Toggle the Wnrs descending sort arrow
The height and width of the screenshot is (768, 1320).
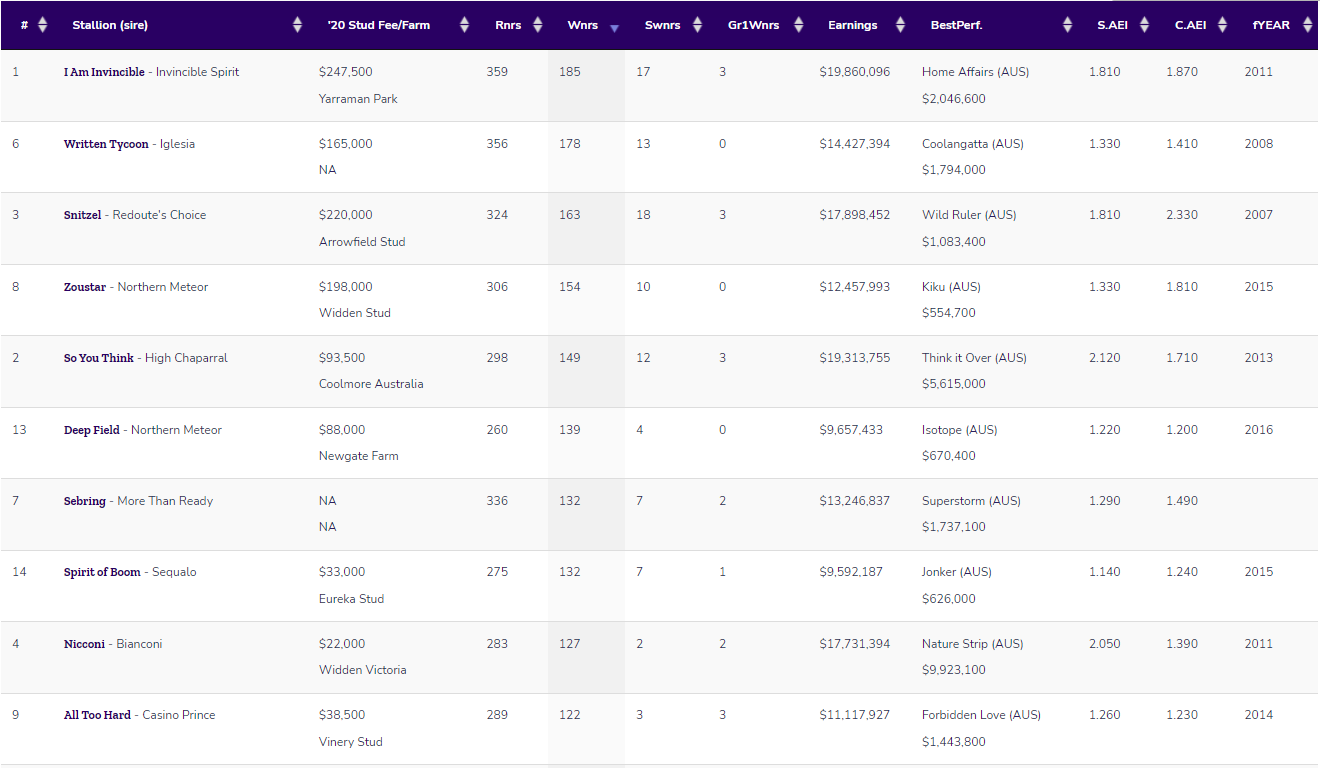614,27
